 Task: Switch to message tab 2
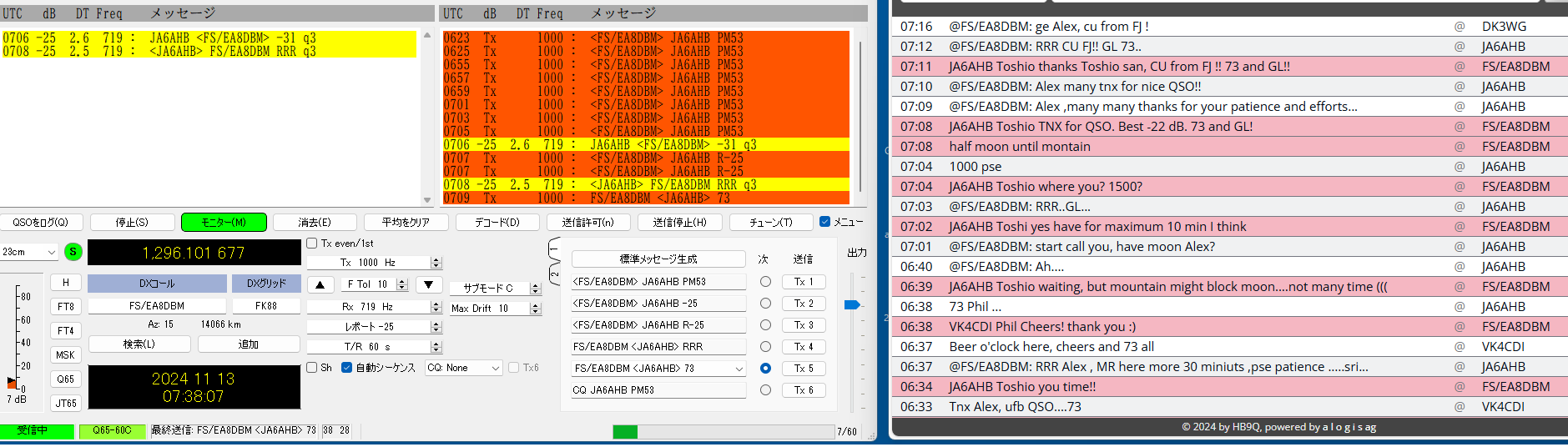point(553,274)
